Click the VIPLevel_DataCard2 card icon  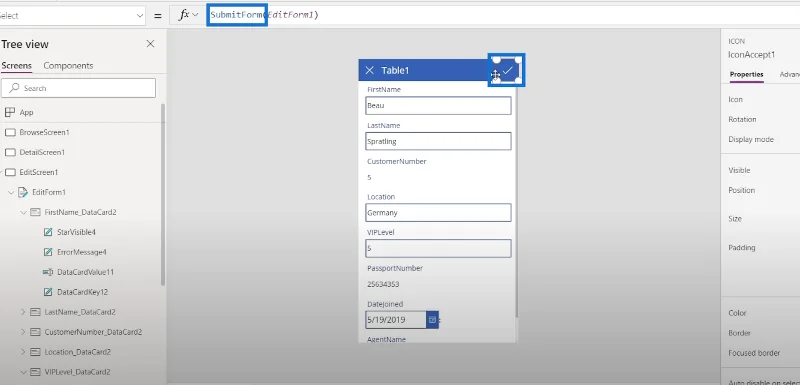pyautogui.click(x=35, y=372)
